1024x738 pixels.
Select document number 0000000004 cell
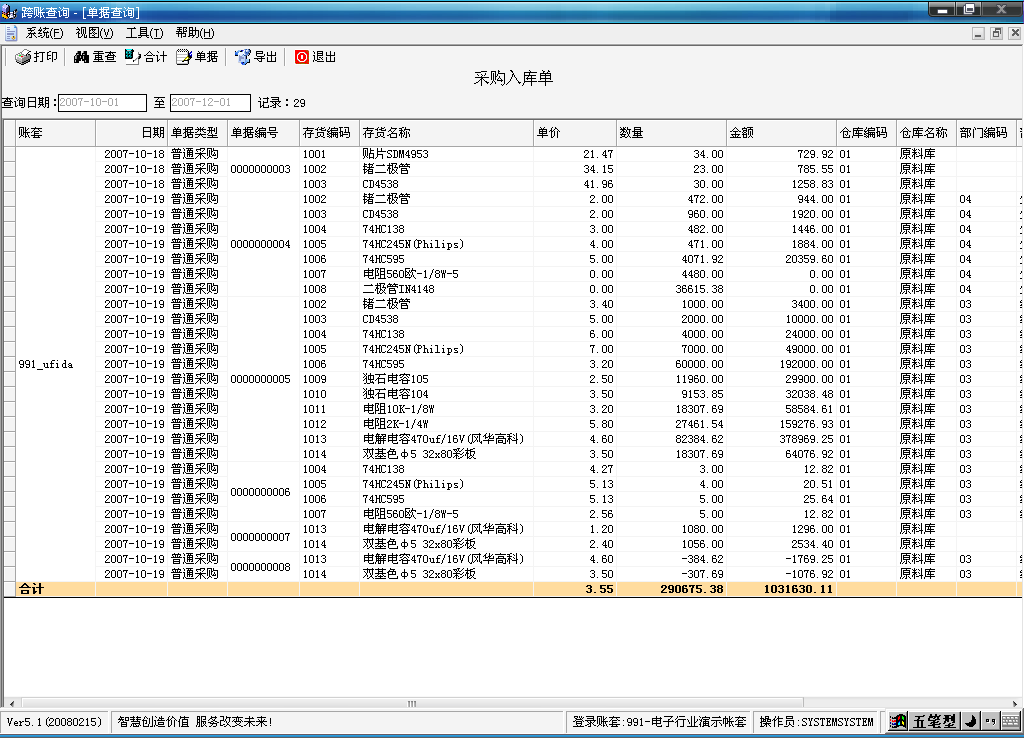click(x=263, y=244)
